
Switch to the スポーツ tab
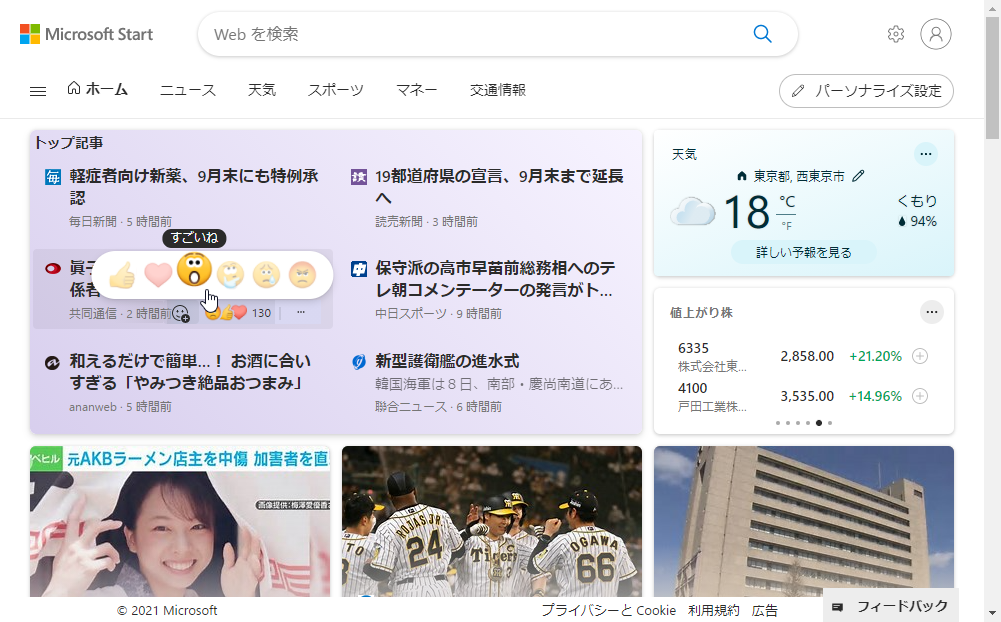(x=335, y=90)
